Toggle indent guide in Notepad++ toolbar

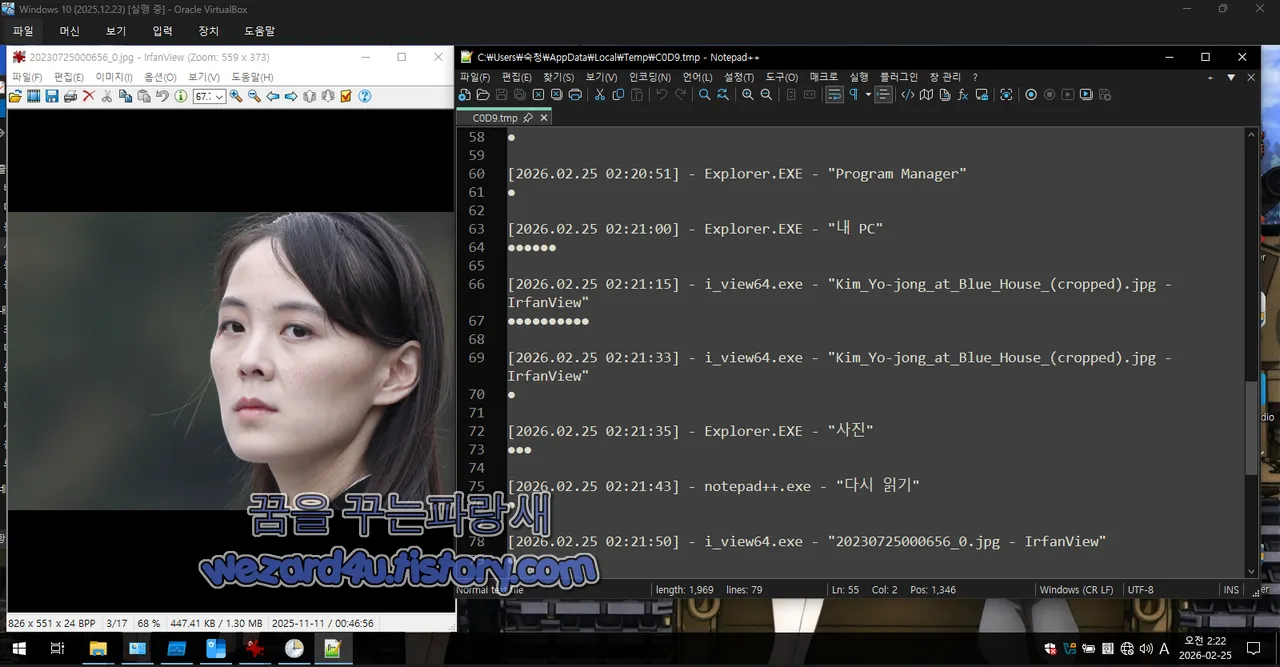pyautogui.click(x=883, y=95)
